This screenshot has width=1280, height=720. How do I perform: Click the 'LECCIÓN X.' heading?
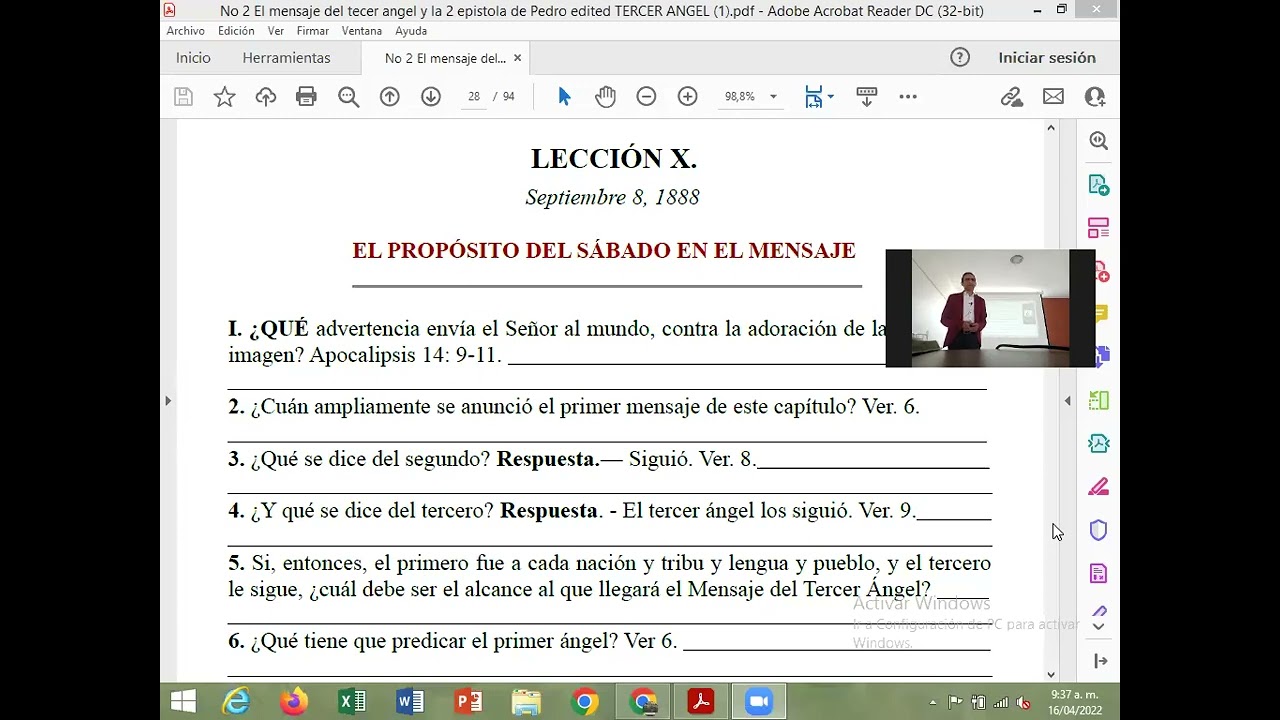tap(613, 159)
